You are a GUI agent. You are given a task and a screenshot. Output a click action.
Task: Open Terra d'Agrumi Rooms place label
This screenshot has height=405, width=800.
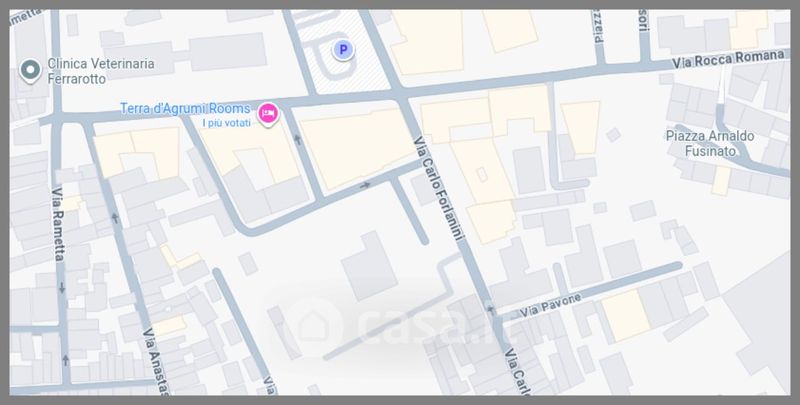coord(186,108)
